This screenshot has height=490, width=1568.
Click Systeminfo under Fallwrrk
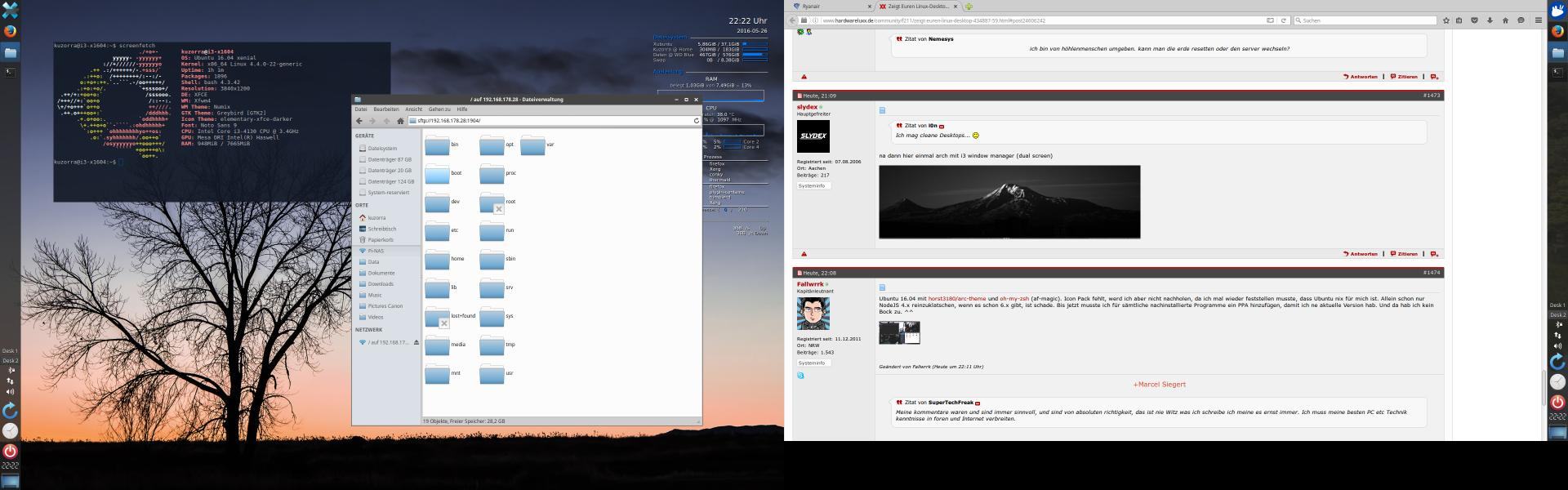click(813, 363)
